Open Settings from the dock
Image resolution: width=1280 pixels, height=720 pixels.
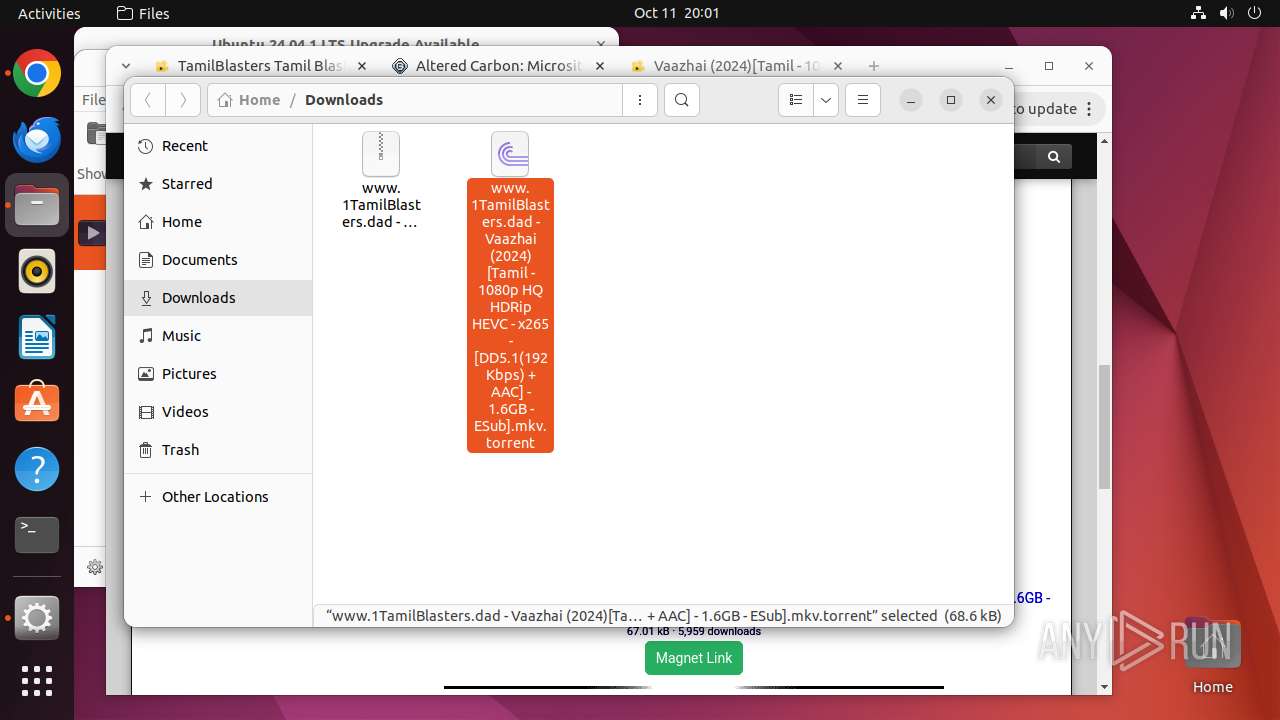pyautogui.click(x=37, y=619)
